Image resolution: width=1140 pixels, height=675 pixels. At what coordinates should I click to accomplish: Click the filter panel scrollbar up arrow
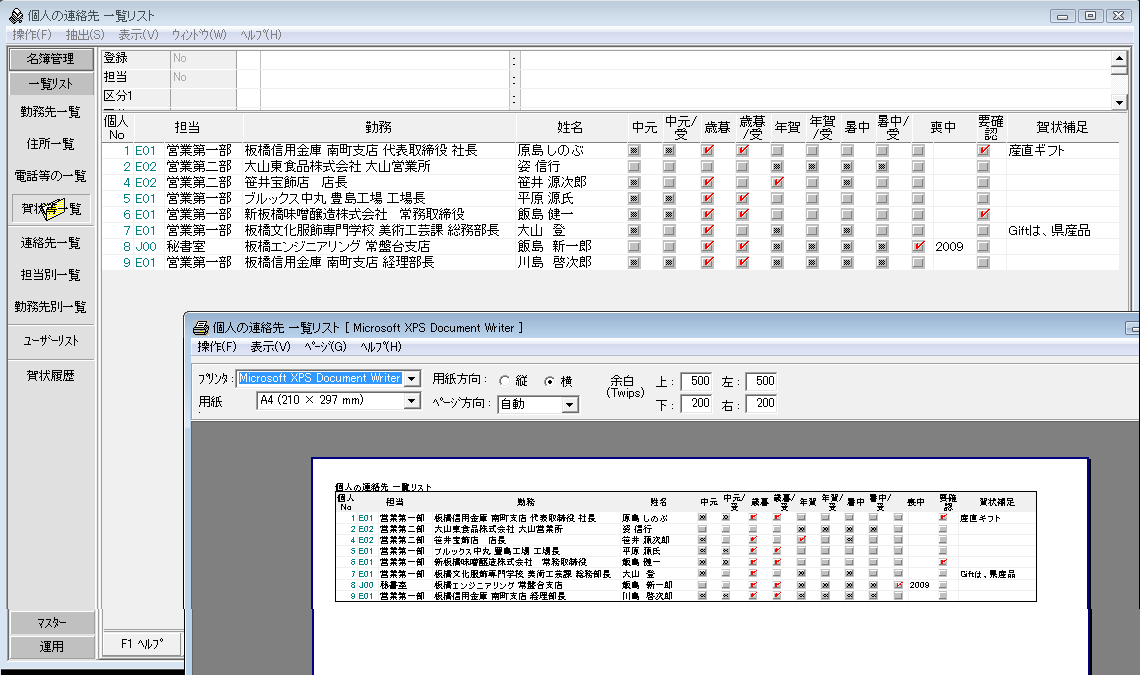pyautogui.click(x=1120, y=58)
